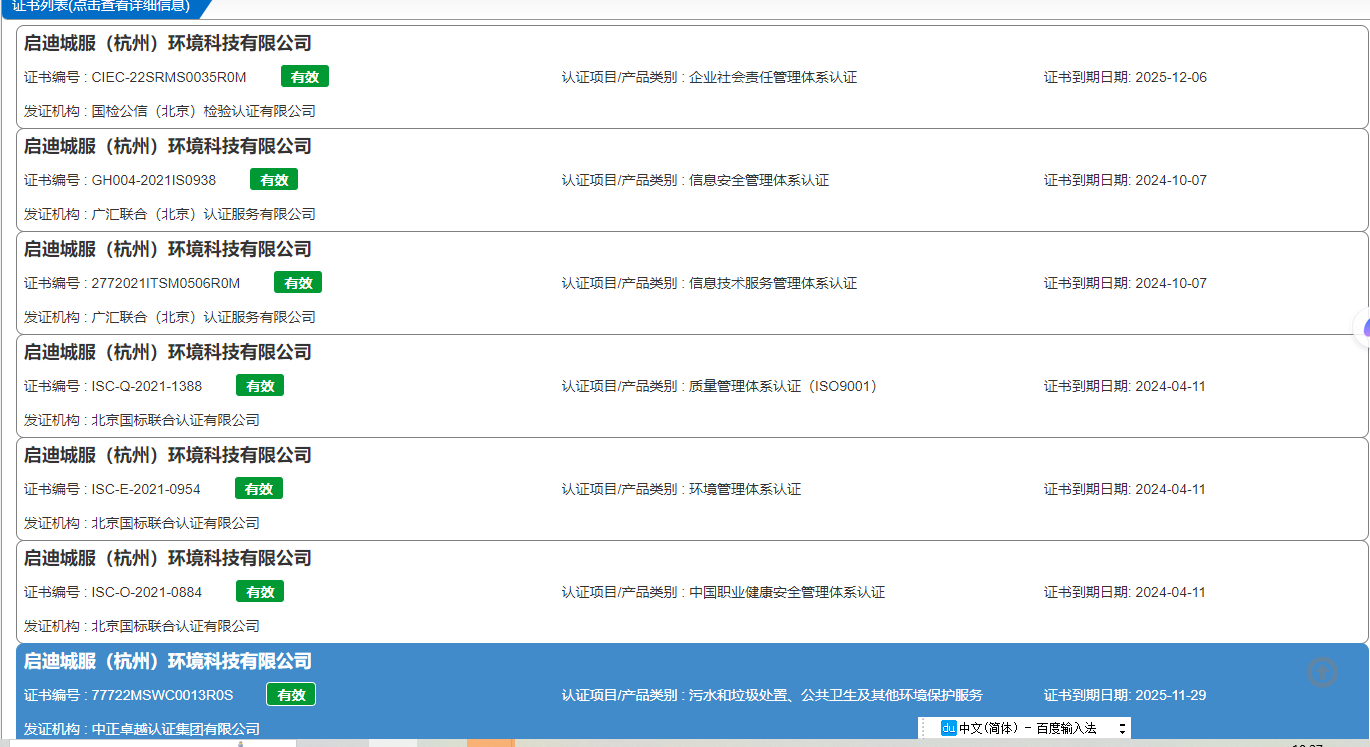Click expiry date 2025-11-29
1370x747 pixels.
point(1171,695)
